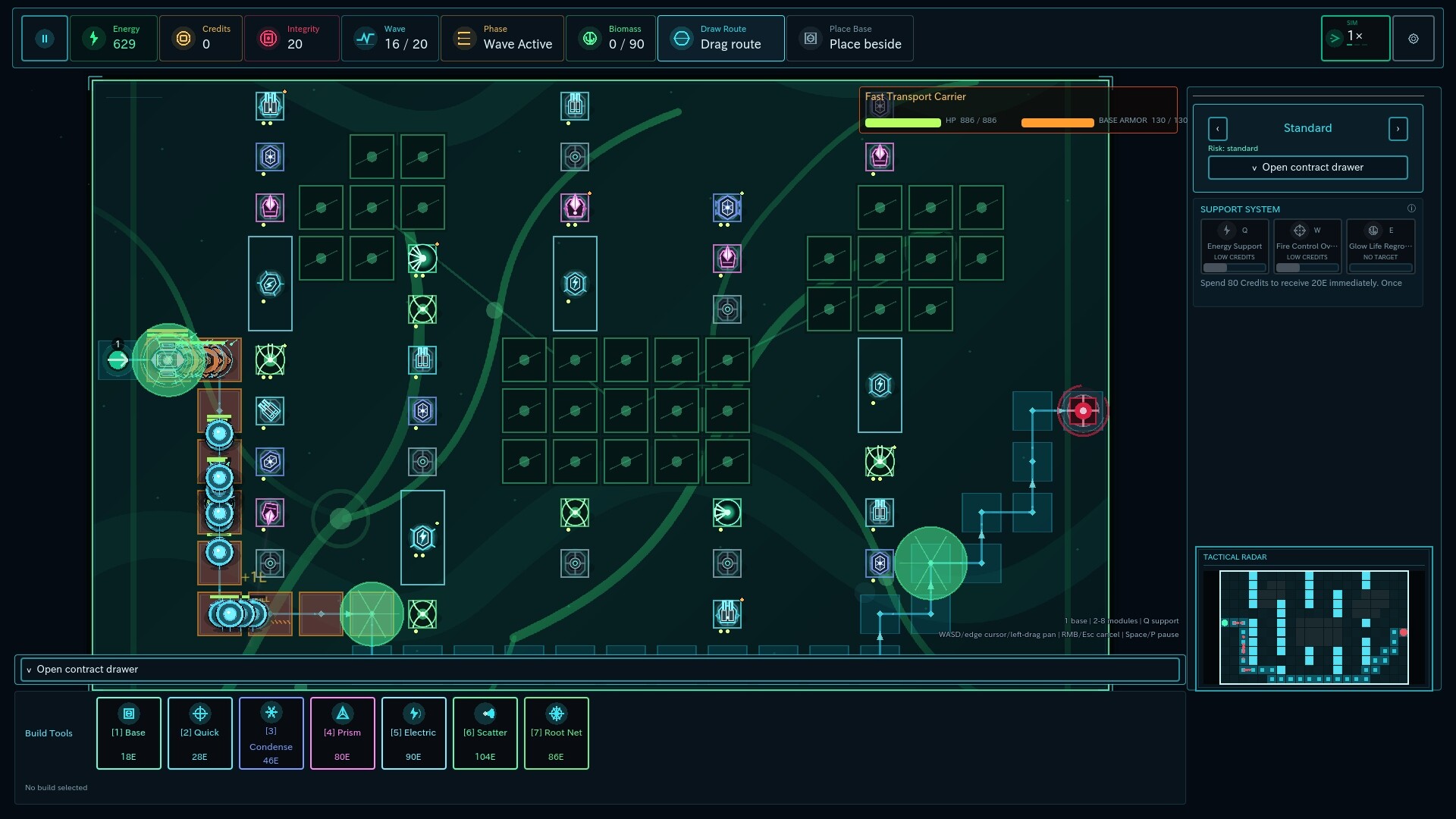Select the red enemy spawn marker

point(1082,411)
